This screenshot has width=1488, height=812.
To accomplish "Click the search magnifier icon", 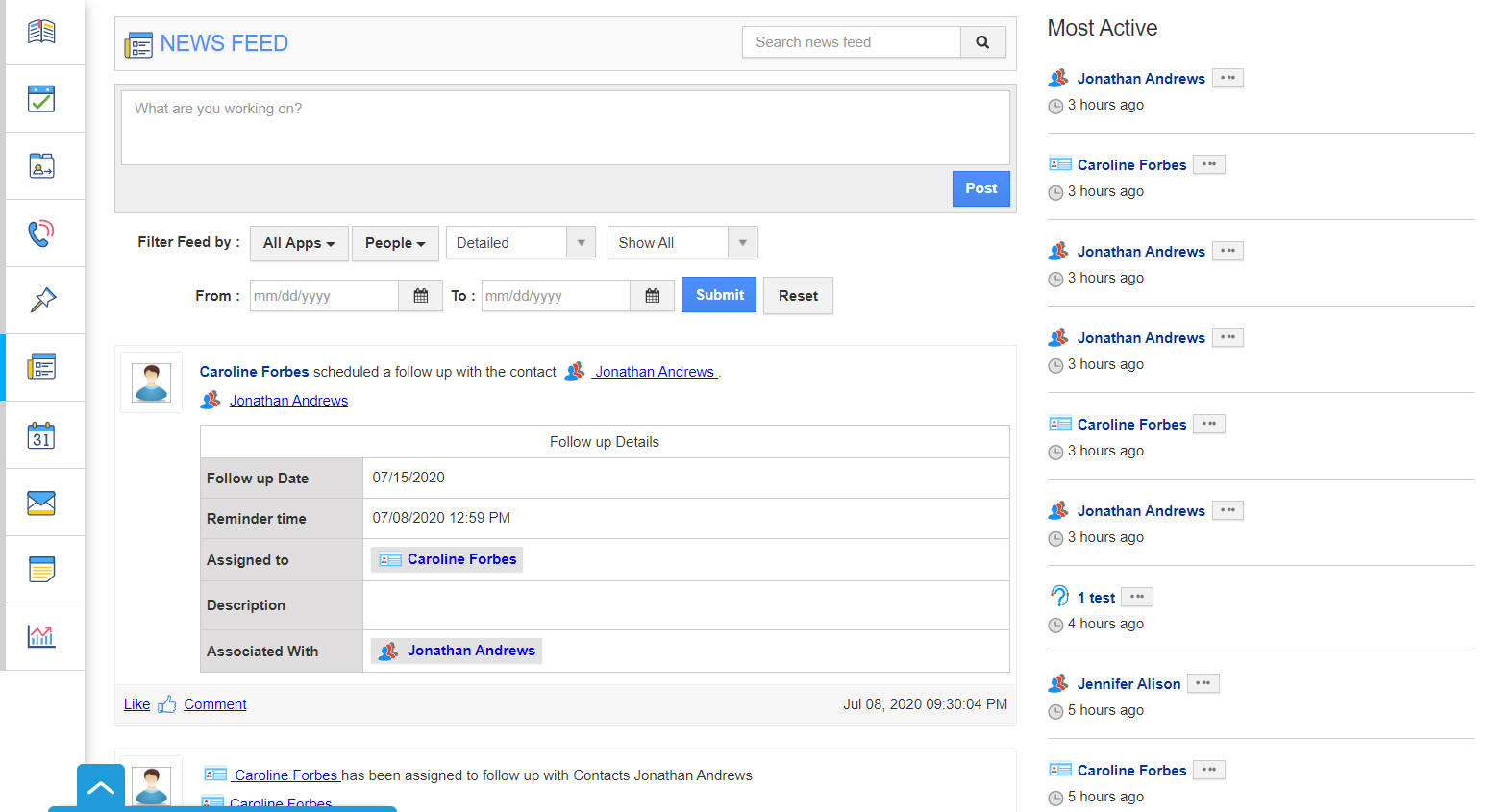I will coord(982,42).
